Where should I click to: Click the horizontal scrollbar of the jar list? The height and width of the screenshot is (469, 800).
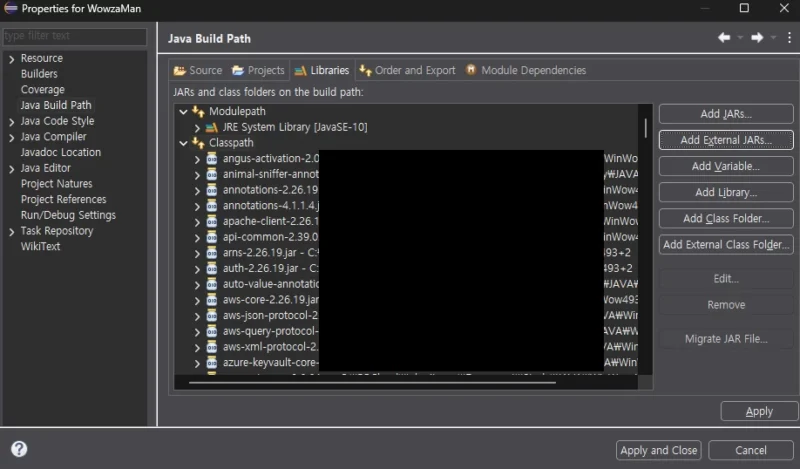372,382
